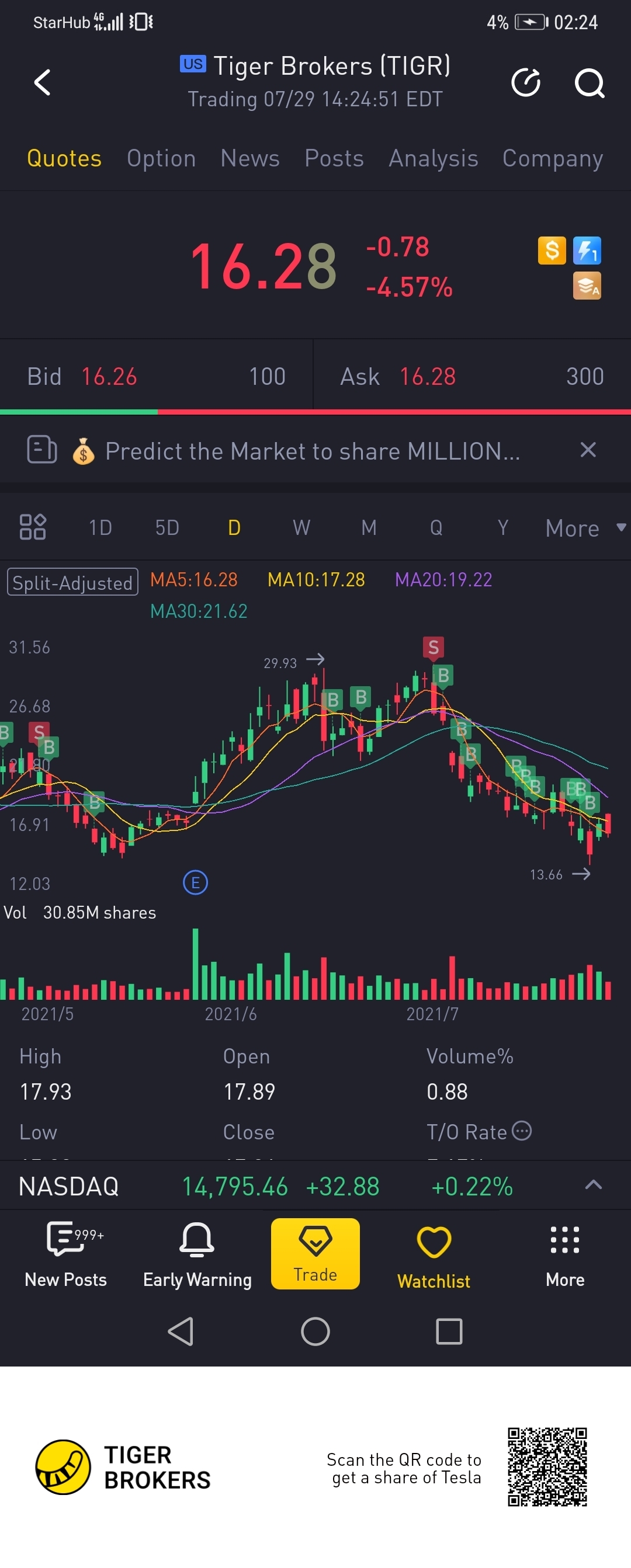Tap the 13.66 low price label
Viewport: 631px width, 1568px height.
pos(546,875)
